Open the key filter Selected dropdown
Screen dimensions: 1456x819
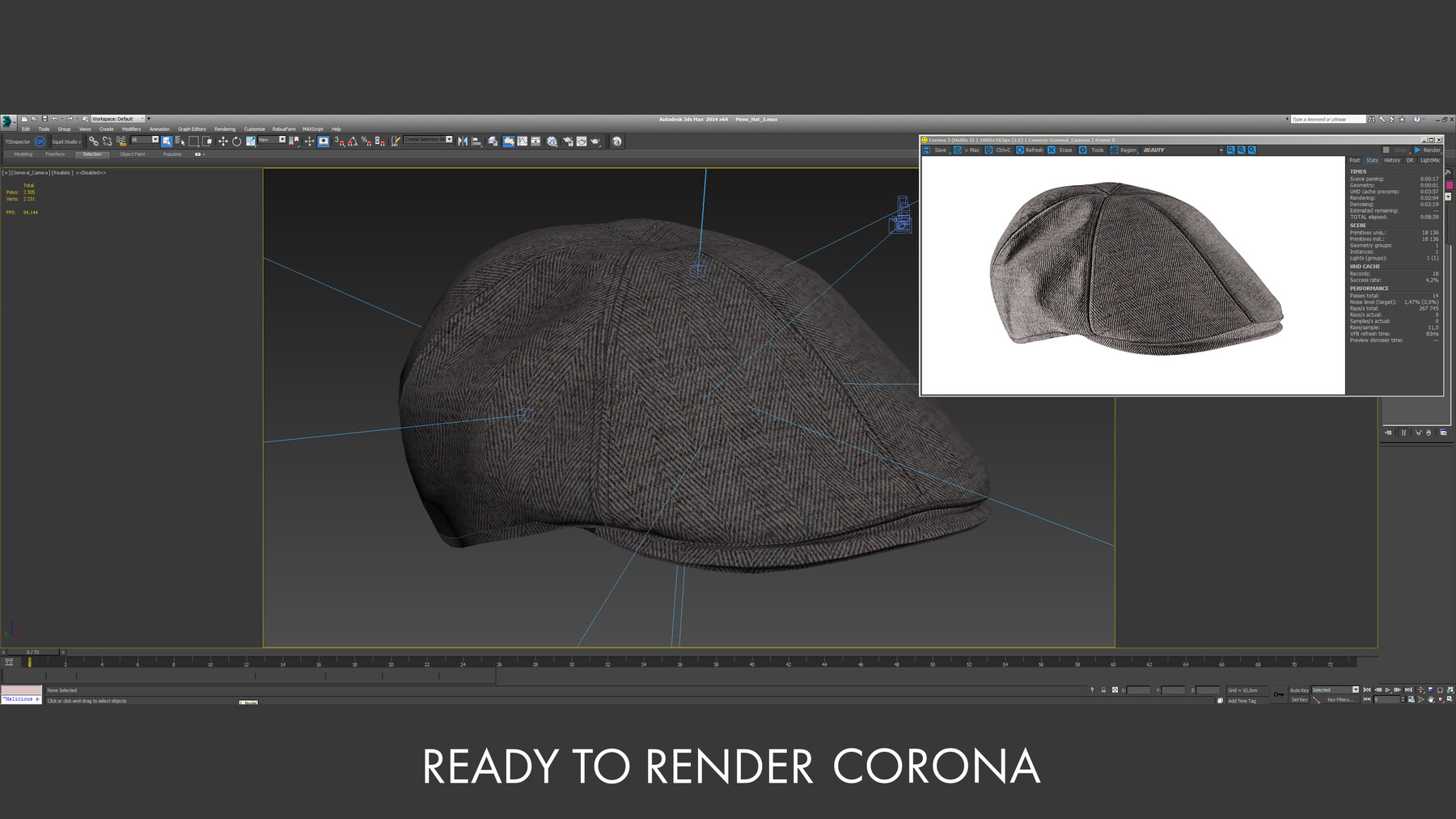click(x=1335, y=690)
